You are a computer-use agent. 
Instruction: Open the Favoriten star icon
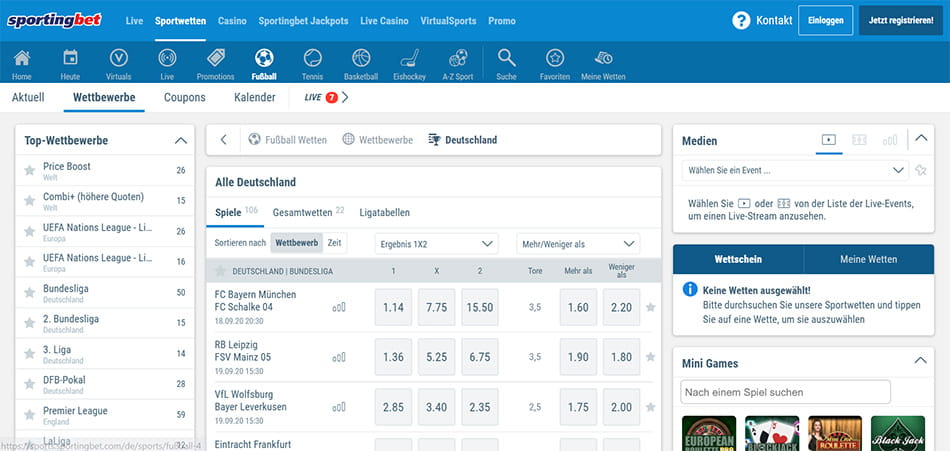pos(555,58)
